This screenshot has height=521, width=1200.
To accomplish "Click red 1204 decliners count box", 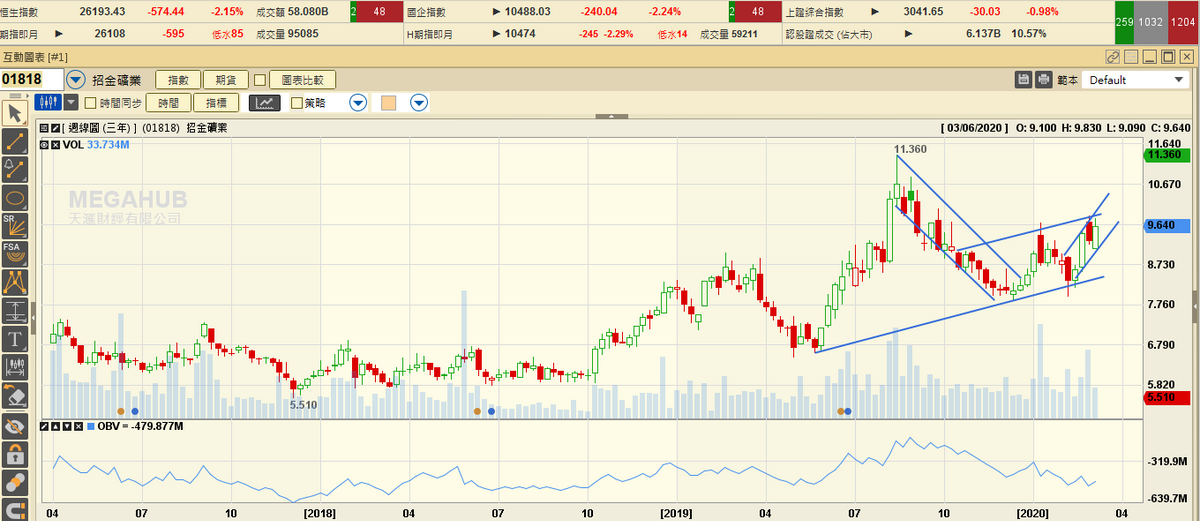I will (x=1181, y=21).
